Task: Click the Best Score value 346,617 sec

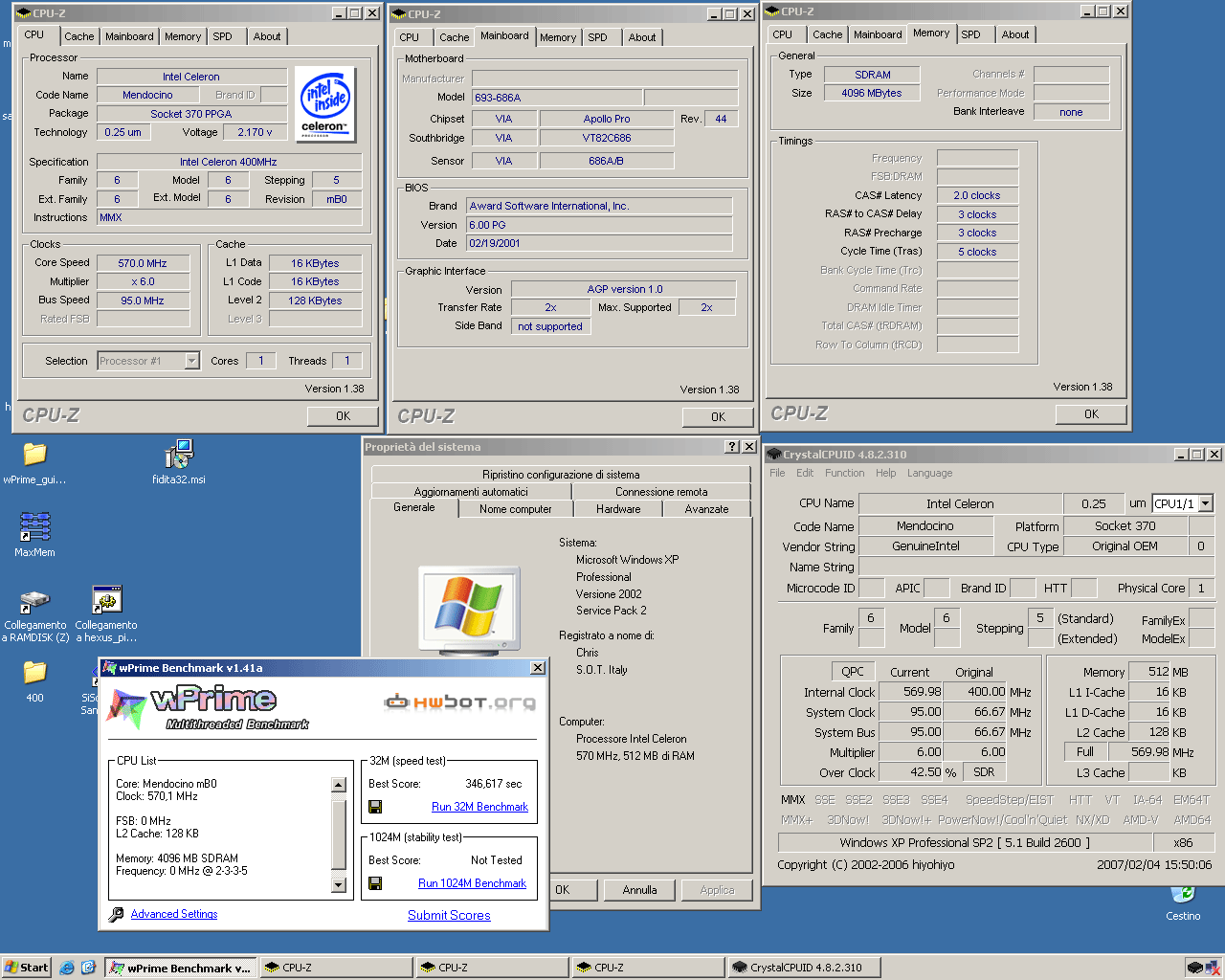Action: pos(494,784)
